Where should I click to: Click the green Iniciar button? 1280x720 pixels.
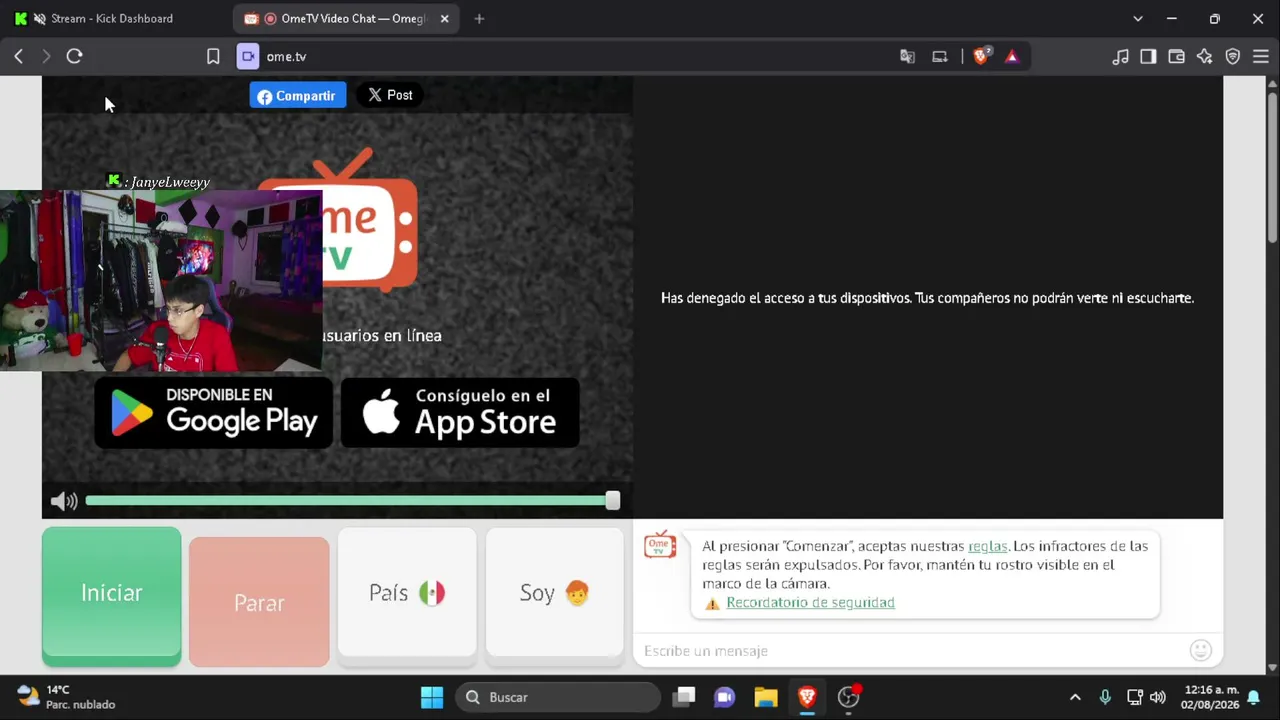coord(112,595)
